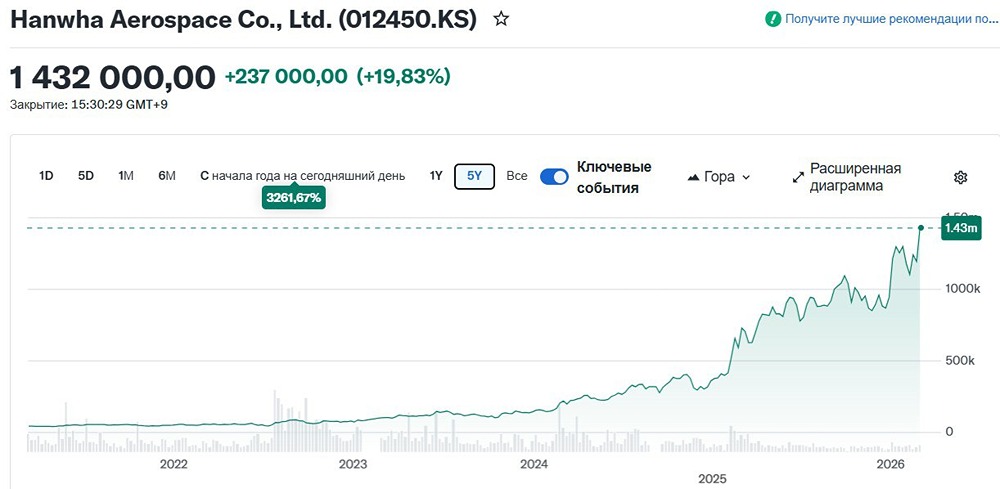Click the latest price point on the chart
The image size is (1000, 489).
[x=920, y=228]
